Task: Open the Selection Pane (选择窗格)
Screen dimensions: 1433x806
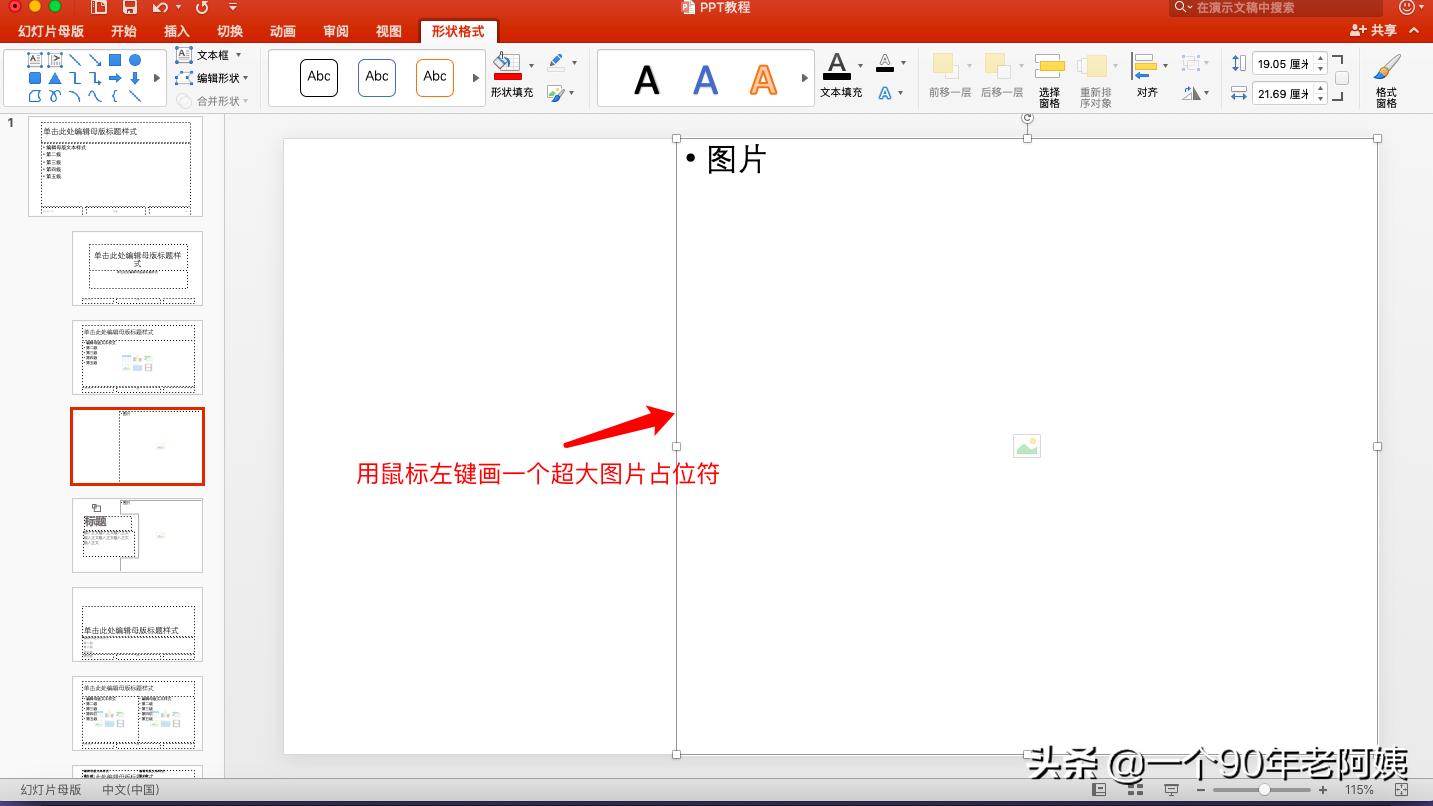Action: coord(1049,80)
